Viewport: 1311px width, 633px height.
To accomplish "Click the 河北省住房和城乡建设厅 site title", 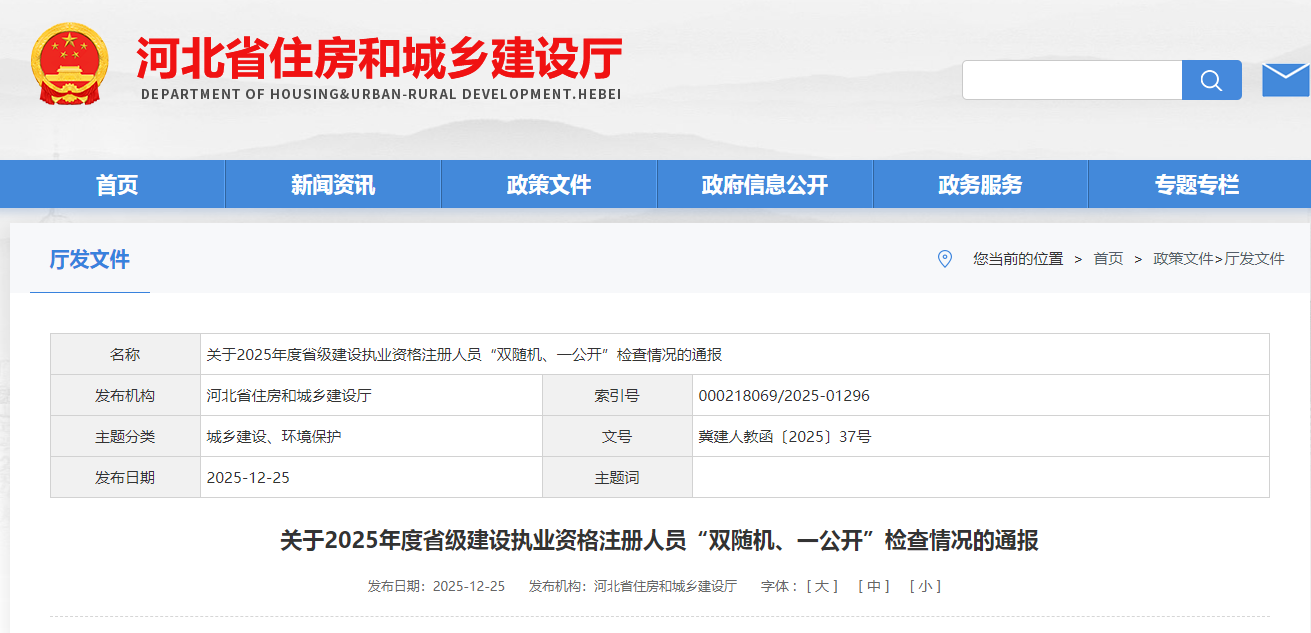I will point(380,60).
